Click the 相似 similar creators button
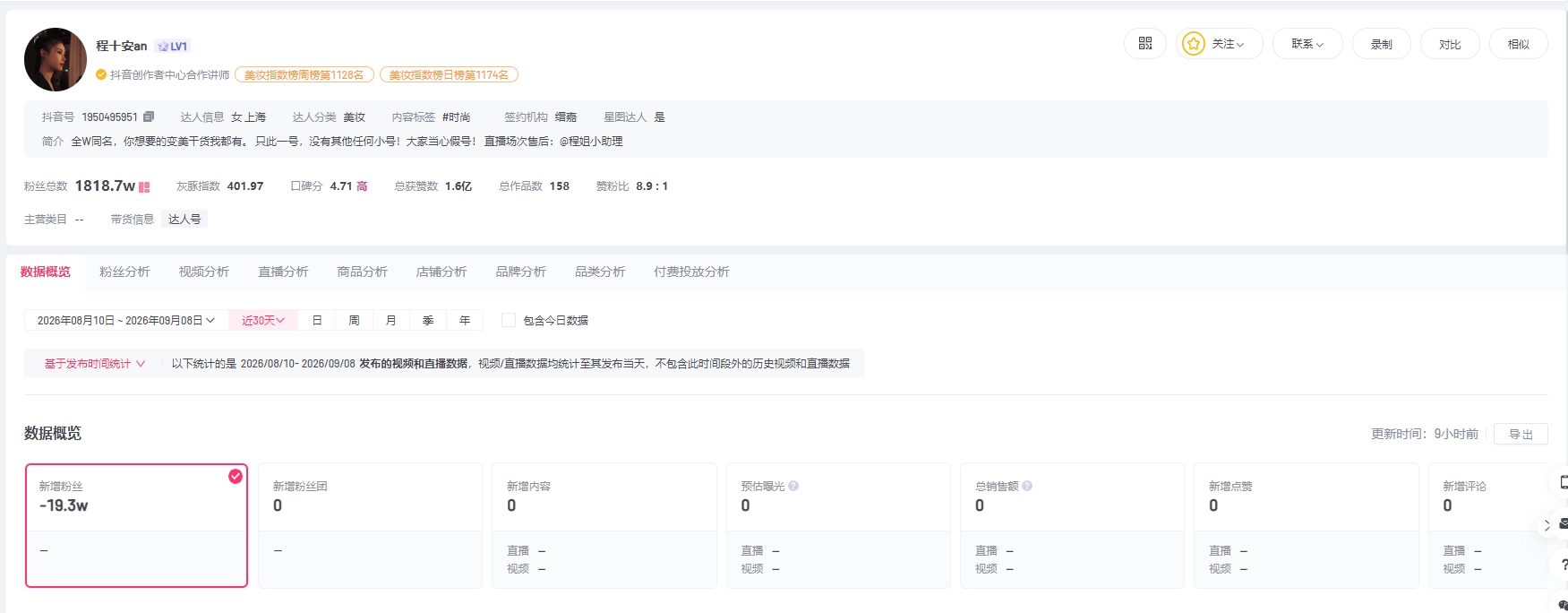Image resolution: width=1568 pixels, height=613 pixels. [1519, 43]
